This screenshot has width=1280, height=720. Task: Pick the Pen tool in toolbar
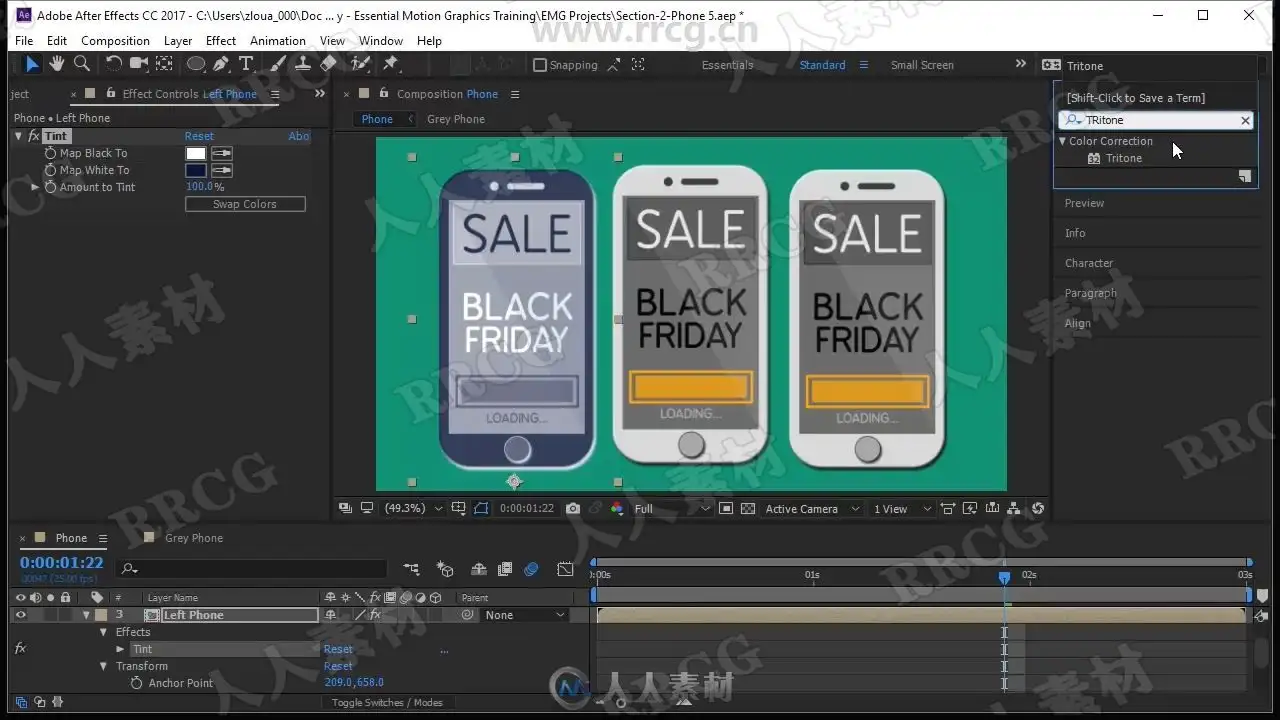(221, 64)
